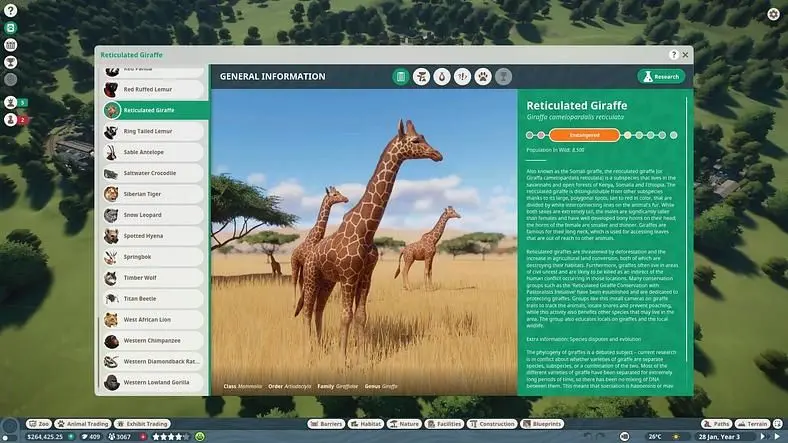The image size is (788, 443).
Task: Click the sun weather icon
Action: [676, 436]
